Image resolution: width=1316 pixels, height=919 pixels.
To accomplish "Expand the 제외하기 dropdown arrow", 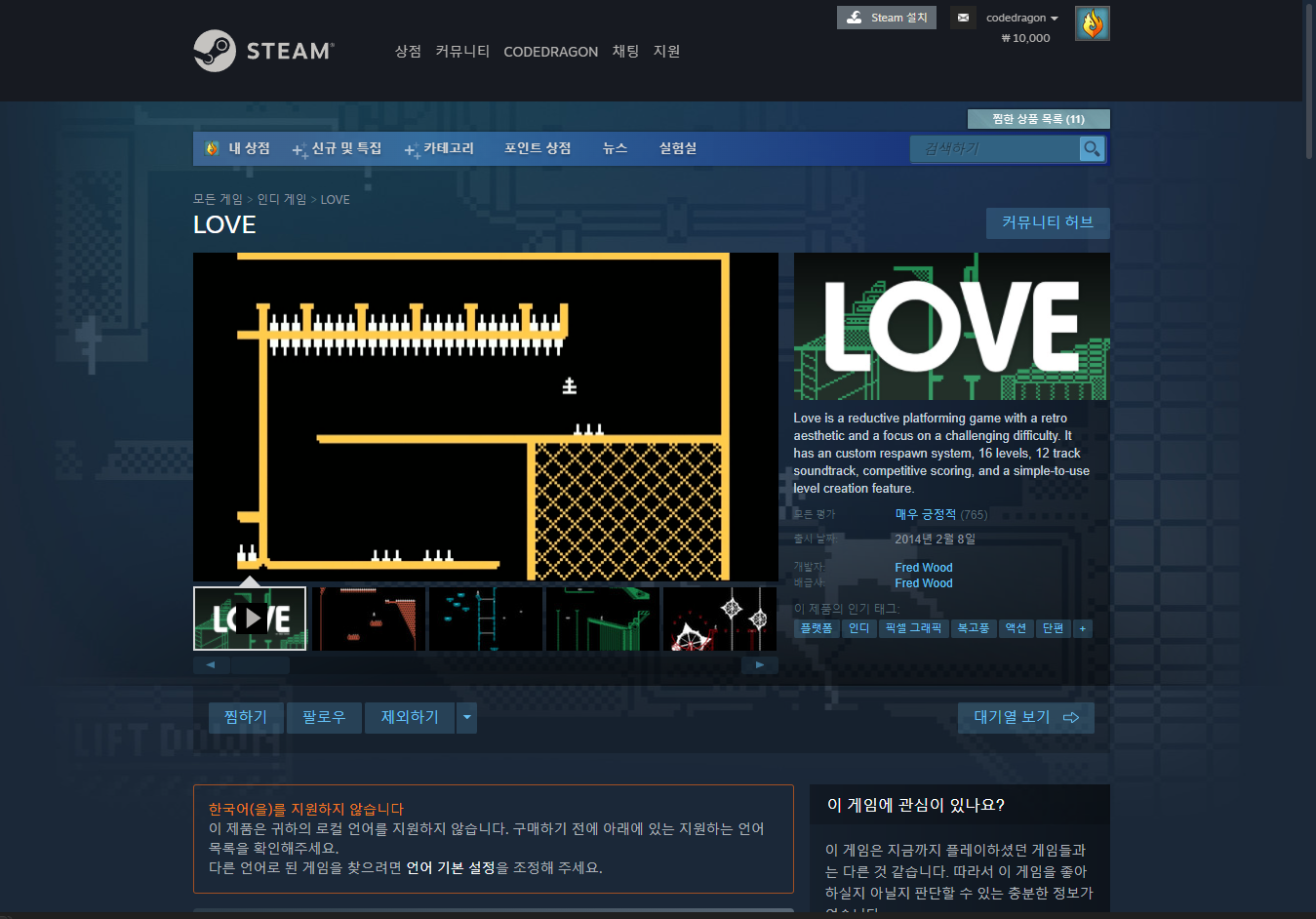I will pos(467,717).
